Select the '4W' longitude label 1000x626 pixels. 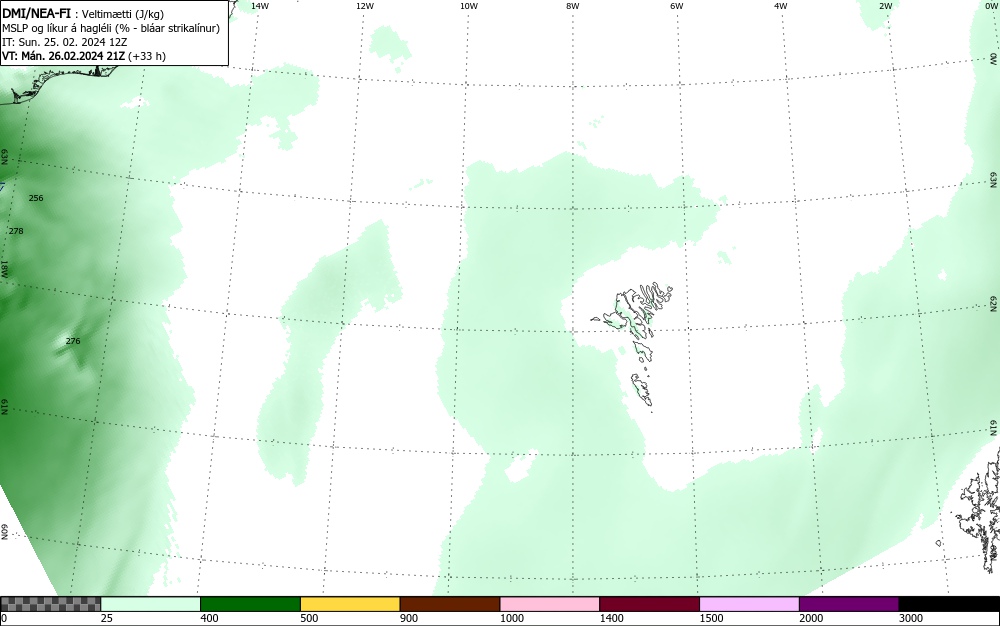pyautogui.click(x=781, y=6)
